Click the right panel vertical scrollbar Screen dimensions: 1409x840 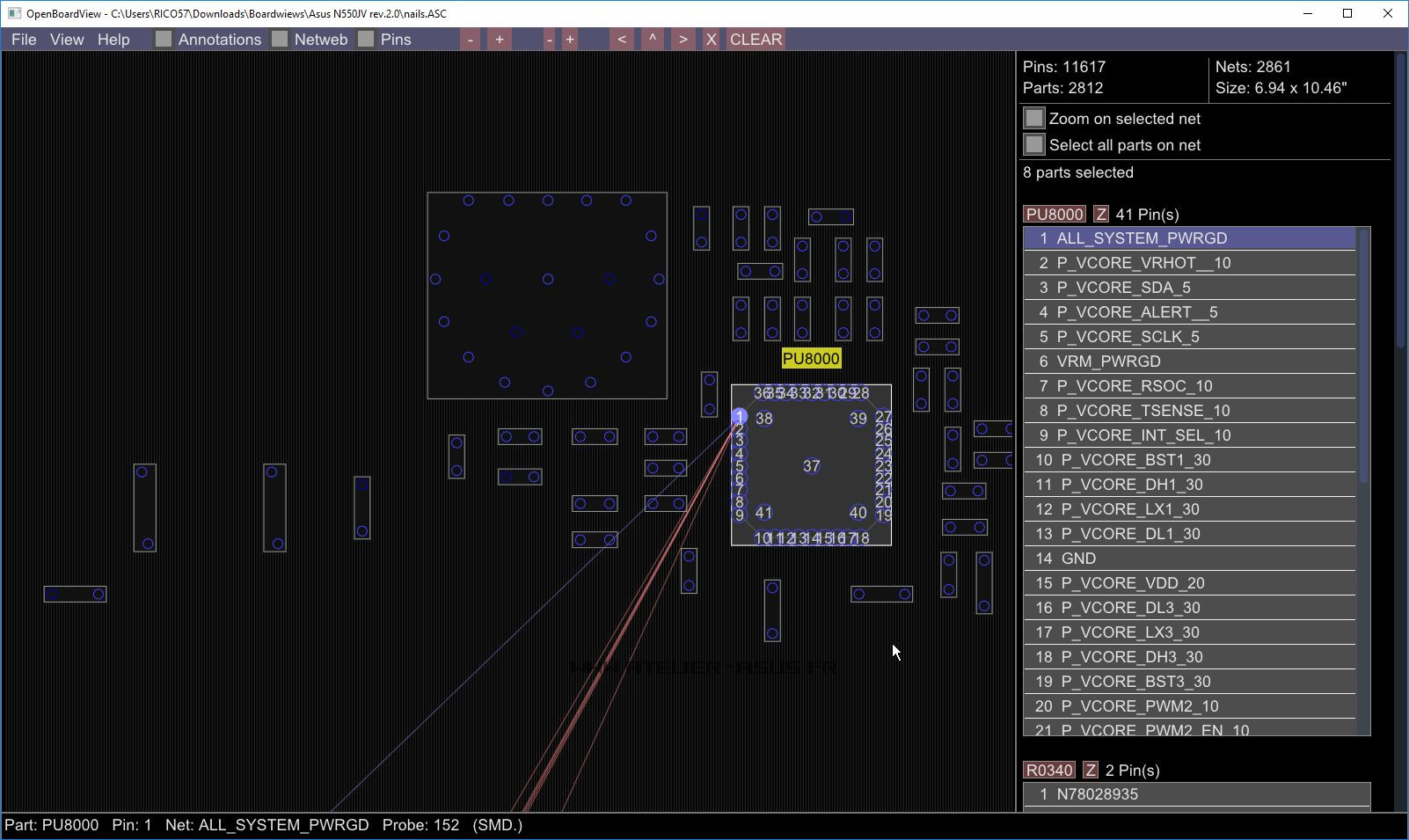tap(1400, 201)
